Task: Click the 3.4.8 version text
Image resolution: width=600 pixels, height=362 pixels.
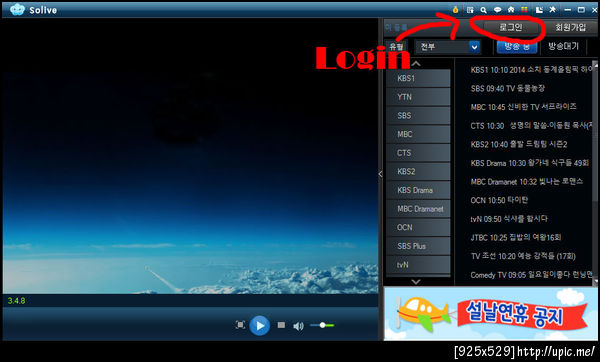Action: coord(16,301)
